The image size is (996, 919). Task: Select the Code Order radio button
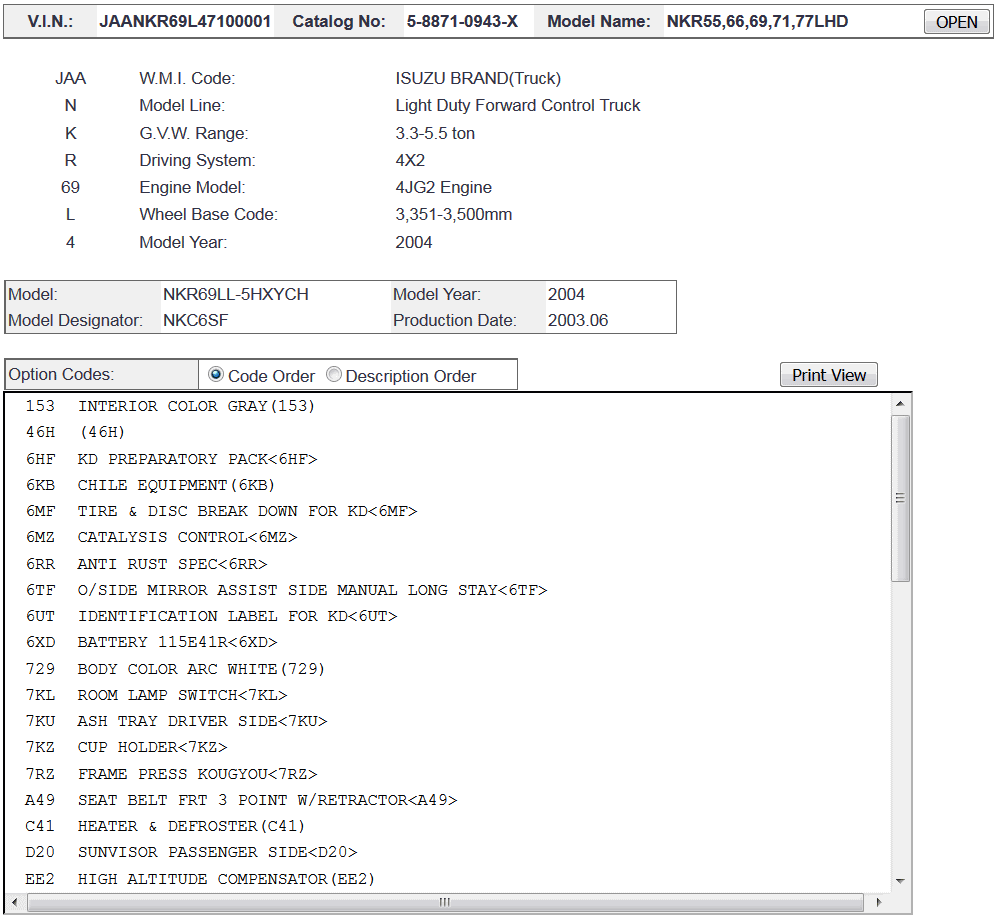pos(216,375)
